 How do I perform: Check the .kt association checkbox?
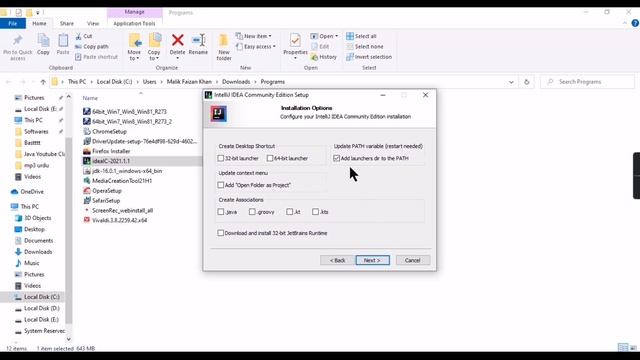coord(289,212)
